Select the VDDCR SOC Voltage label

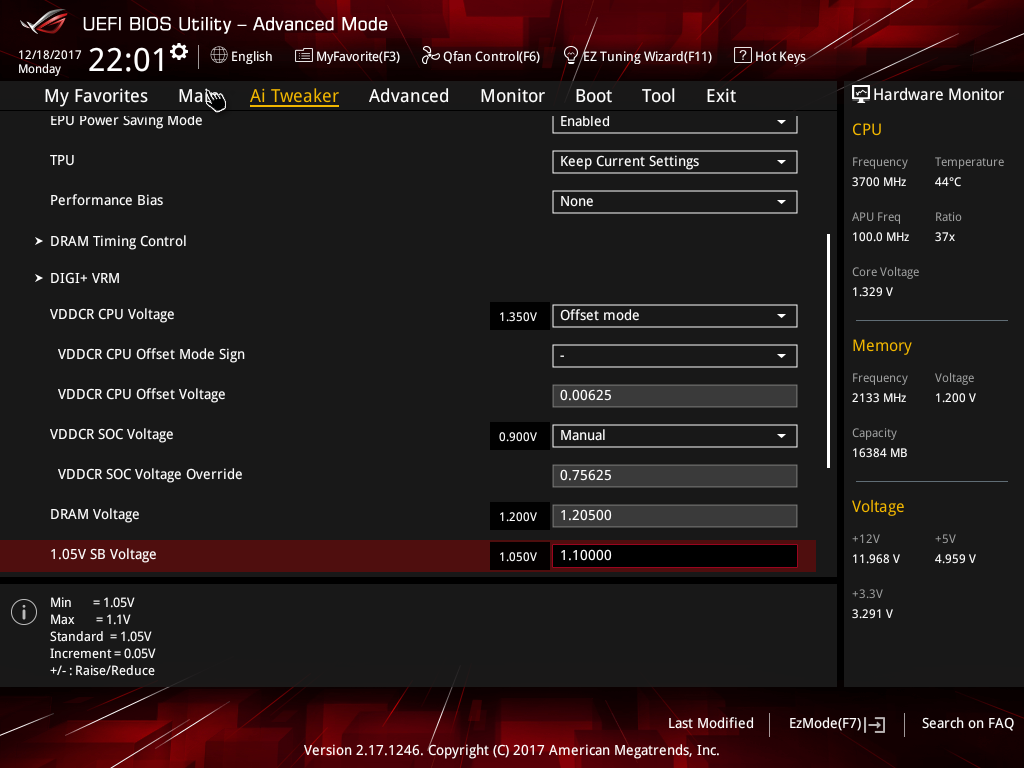[x=112, y=434]
